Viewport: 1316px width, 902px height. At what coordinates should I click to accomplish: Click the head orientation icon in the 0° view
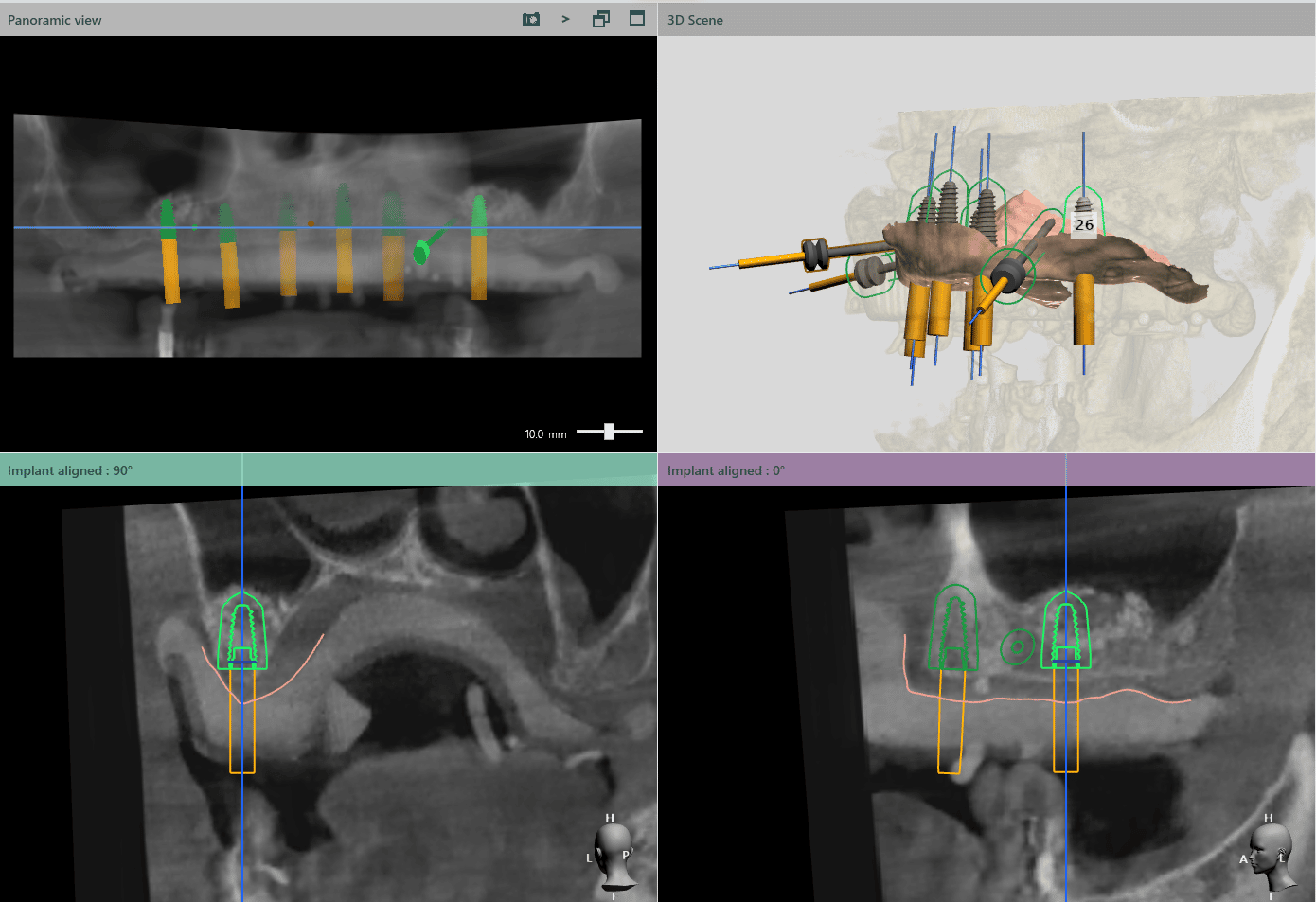(x=1270, y=857)
